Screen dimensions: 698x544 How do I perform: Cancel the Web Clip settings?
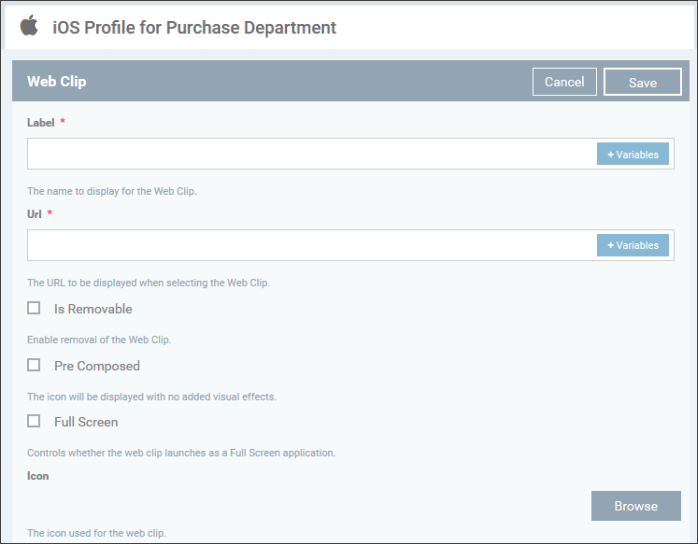pyautogui.click(x=564, y=82)
